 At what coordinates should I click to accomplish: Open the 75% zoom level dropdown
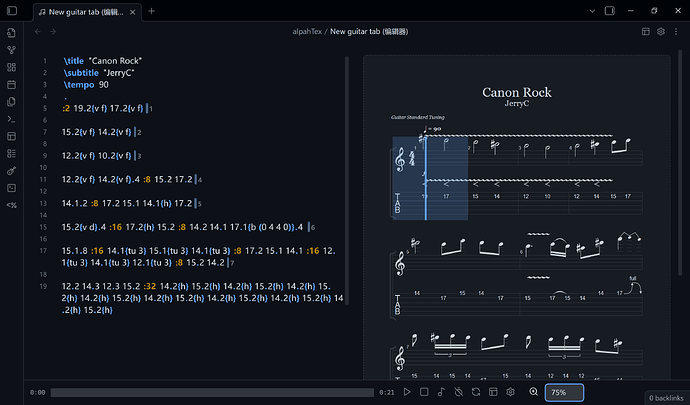point(564,392)
